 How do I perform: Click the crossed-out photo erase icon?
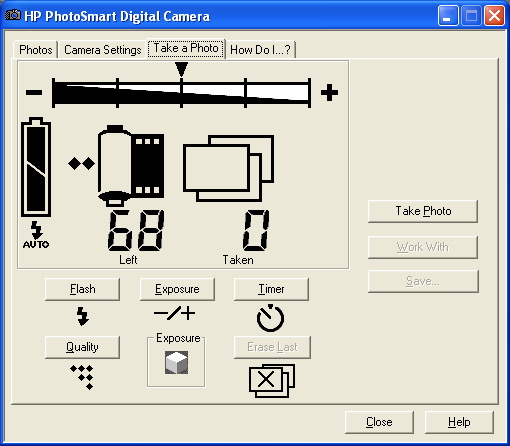[272, 381]
